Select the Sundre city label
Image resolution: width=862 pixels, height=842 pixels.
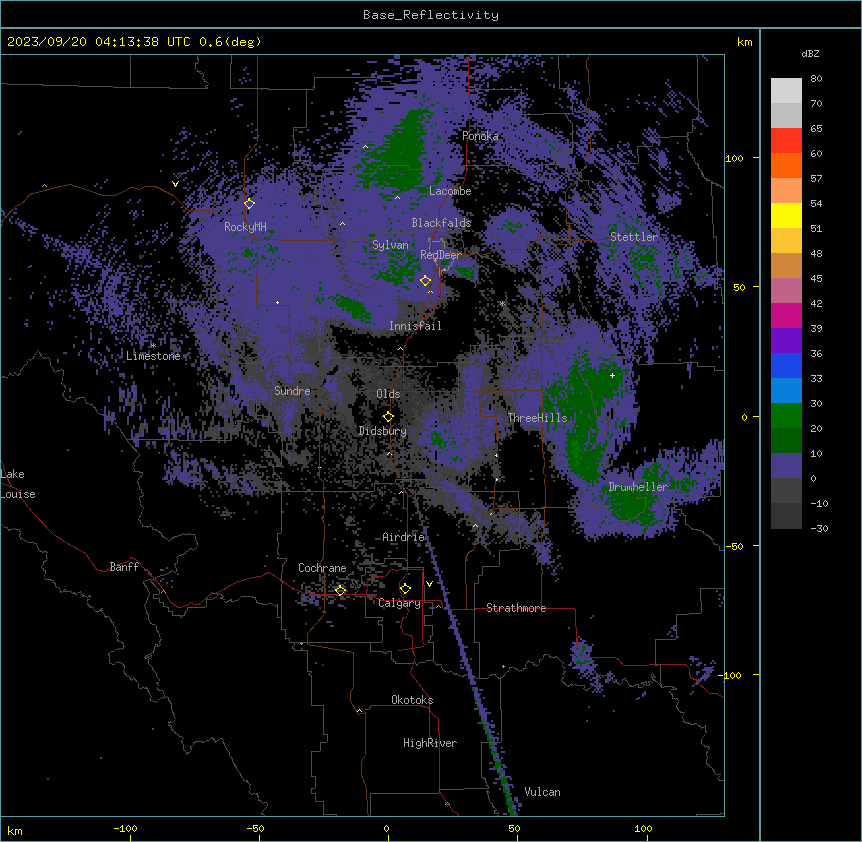click(x=292, y=391)
